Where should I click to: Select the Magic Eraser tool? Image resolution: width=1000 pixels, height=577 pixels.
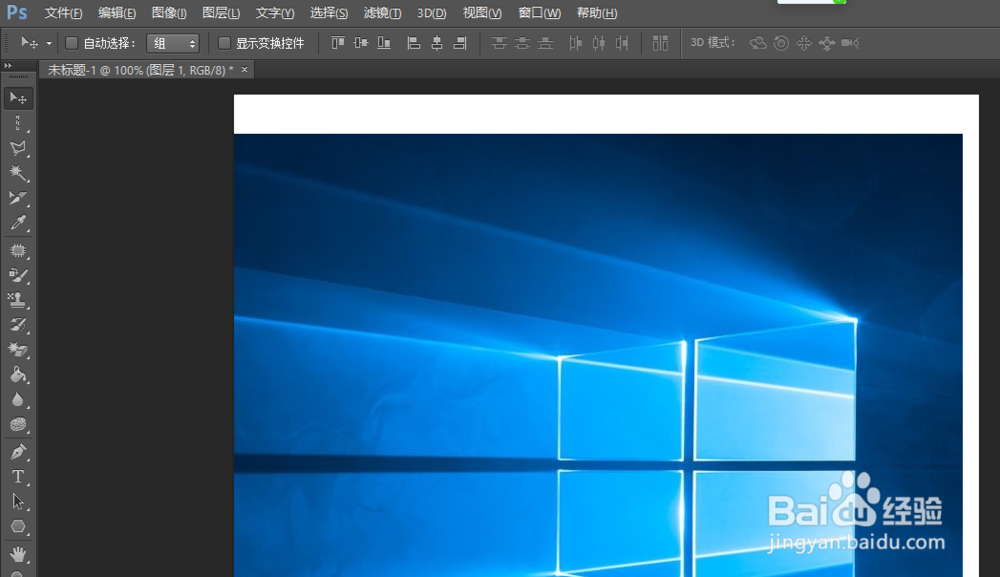18,349
